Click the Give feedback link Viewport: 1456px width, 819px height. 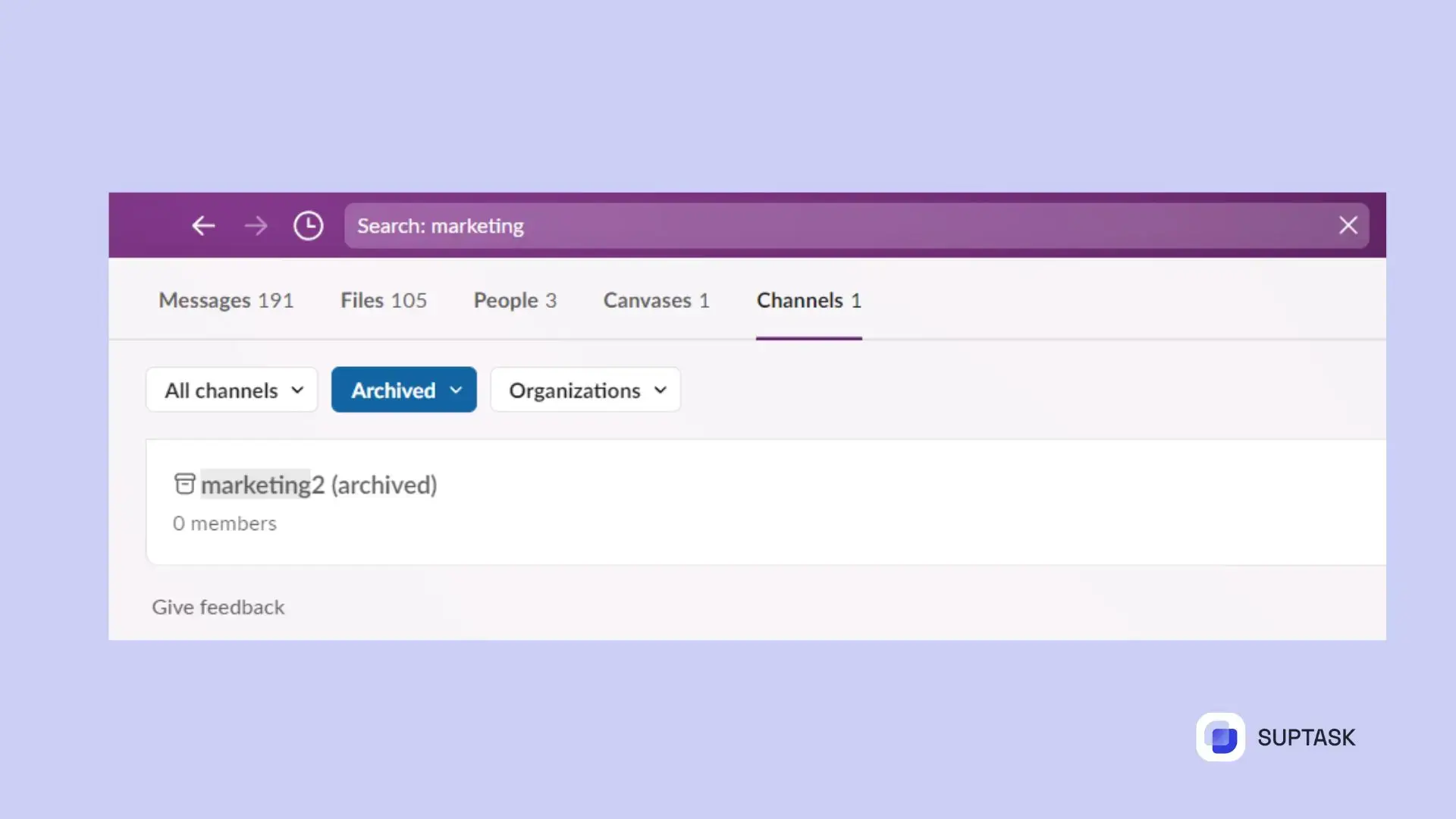(218, 607)
